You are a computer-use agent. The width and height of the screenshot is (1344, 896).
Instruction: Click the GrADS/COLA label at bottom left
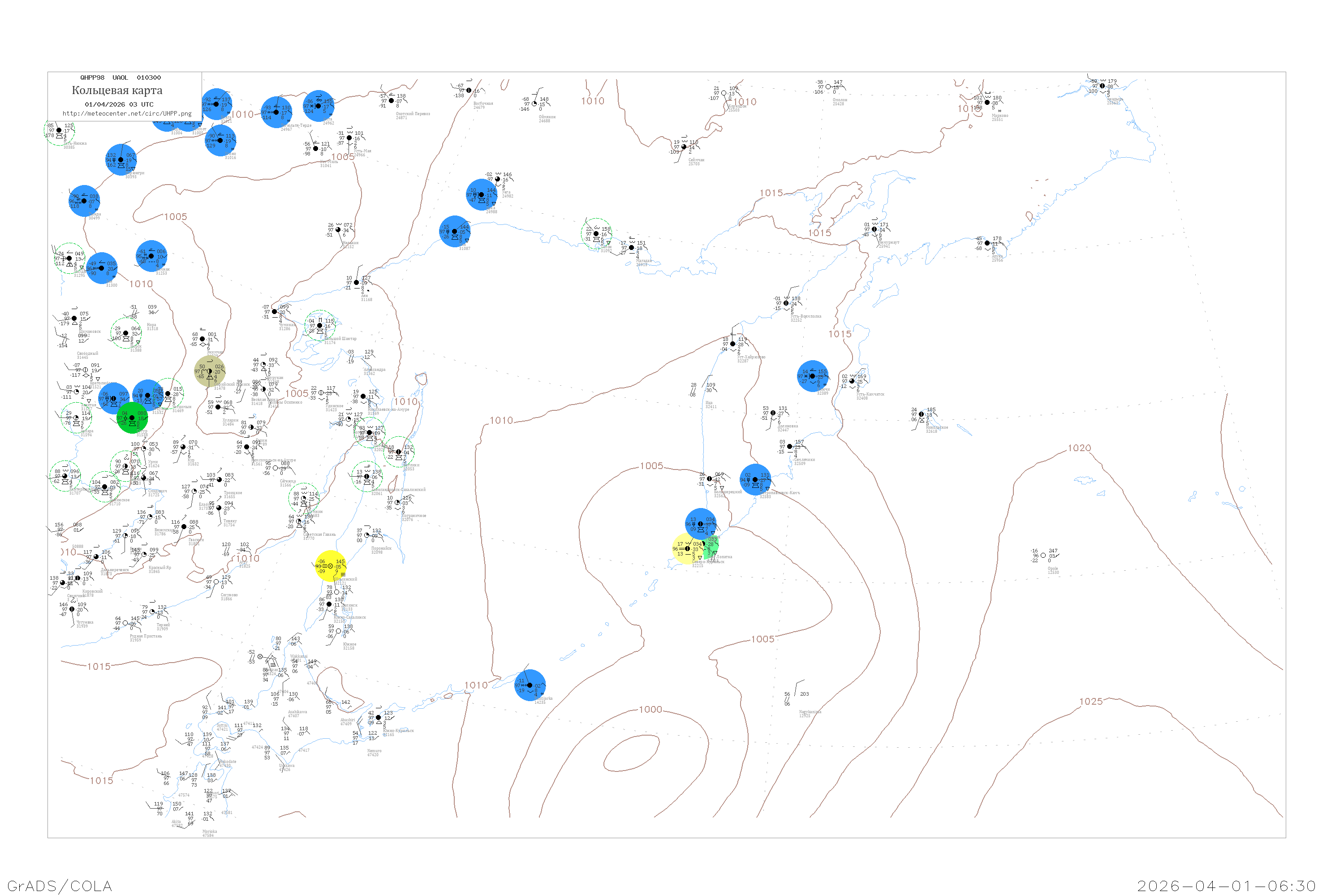60,886
